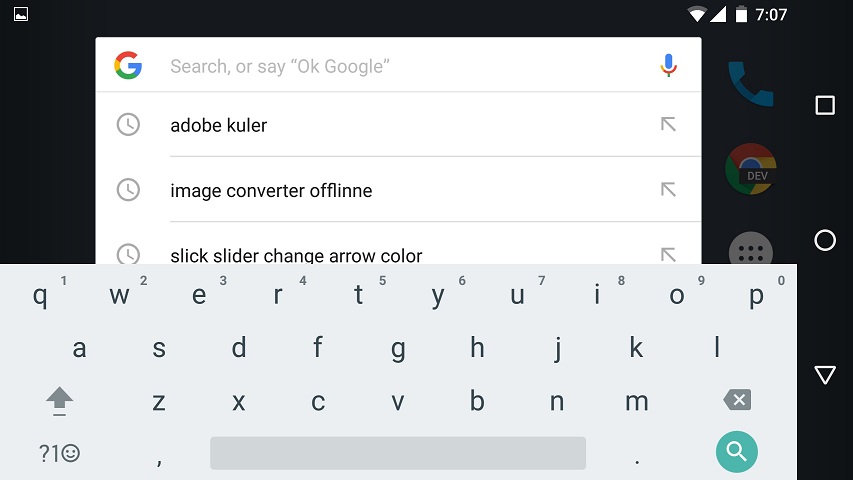Launch Chrome Dev app

click(750, 168)
